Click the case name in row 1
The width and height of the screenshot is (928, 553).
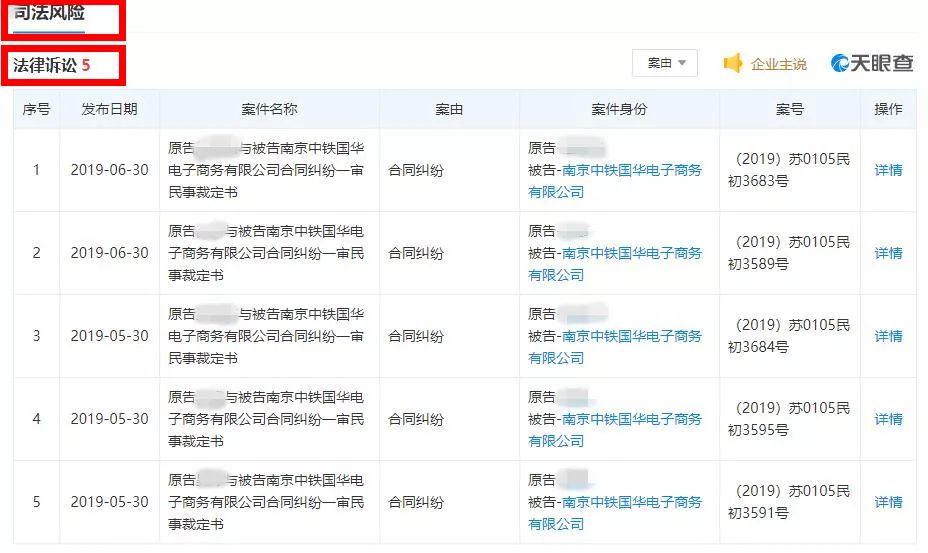(265, 170)
